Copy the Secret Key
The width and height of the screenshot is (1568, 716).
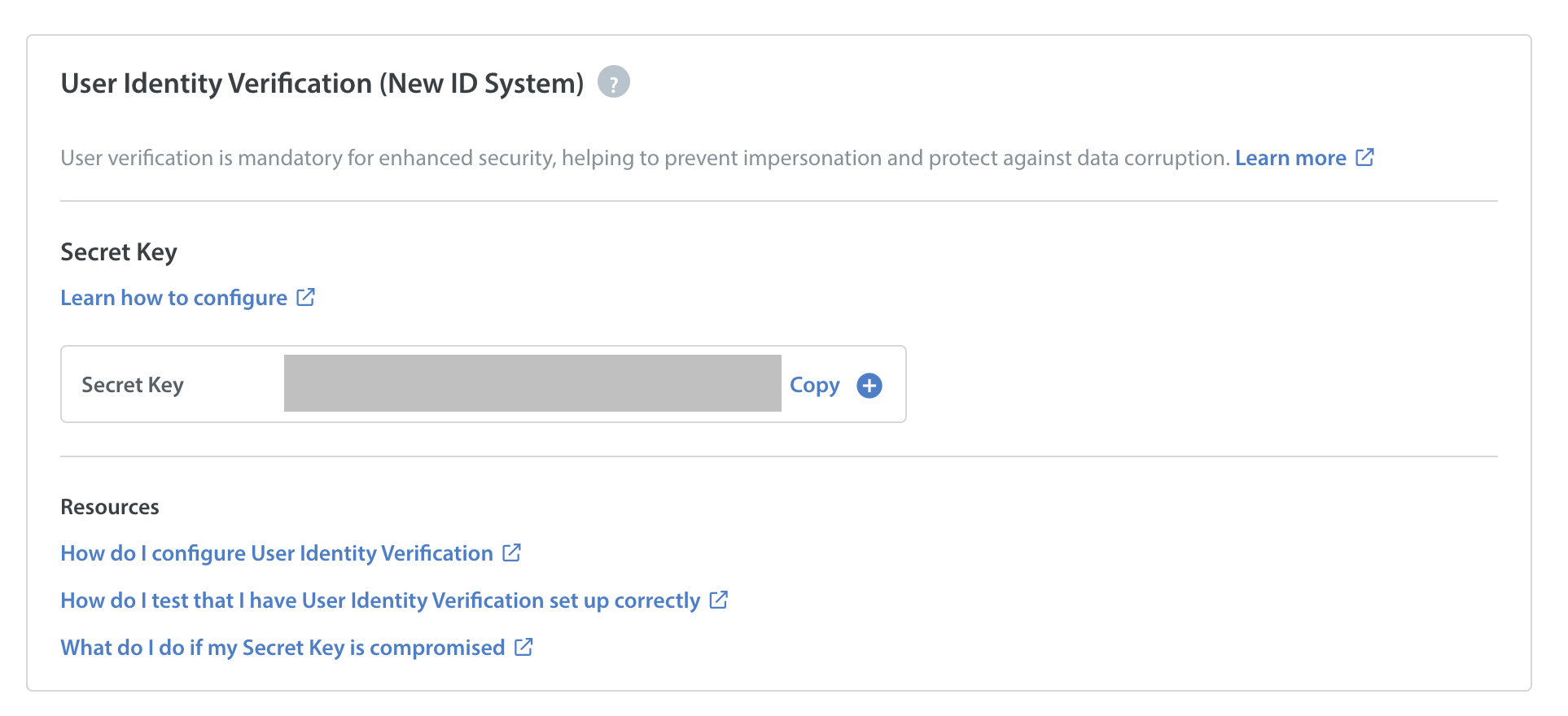tap(814, 385)
